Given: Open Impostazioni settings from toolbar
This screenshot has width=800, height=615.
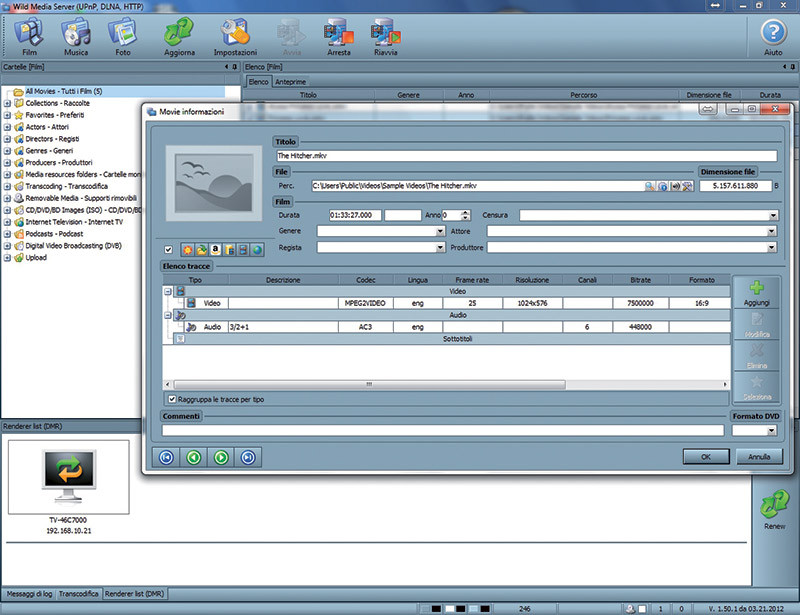Looking at the screenshot, I should click(235, 37).
